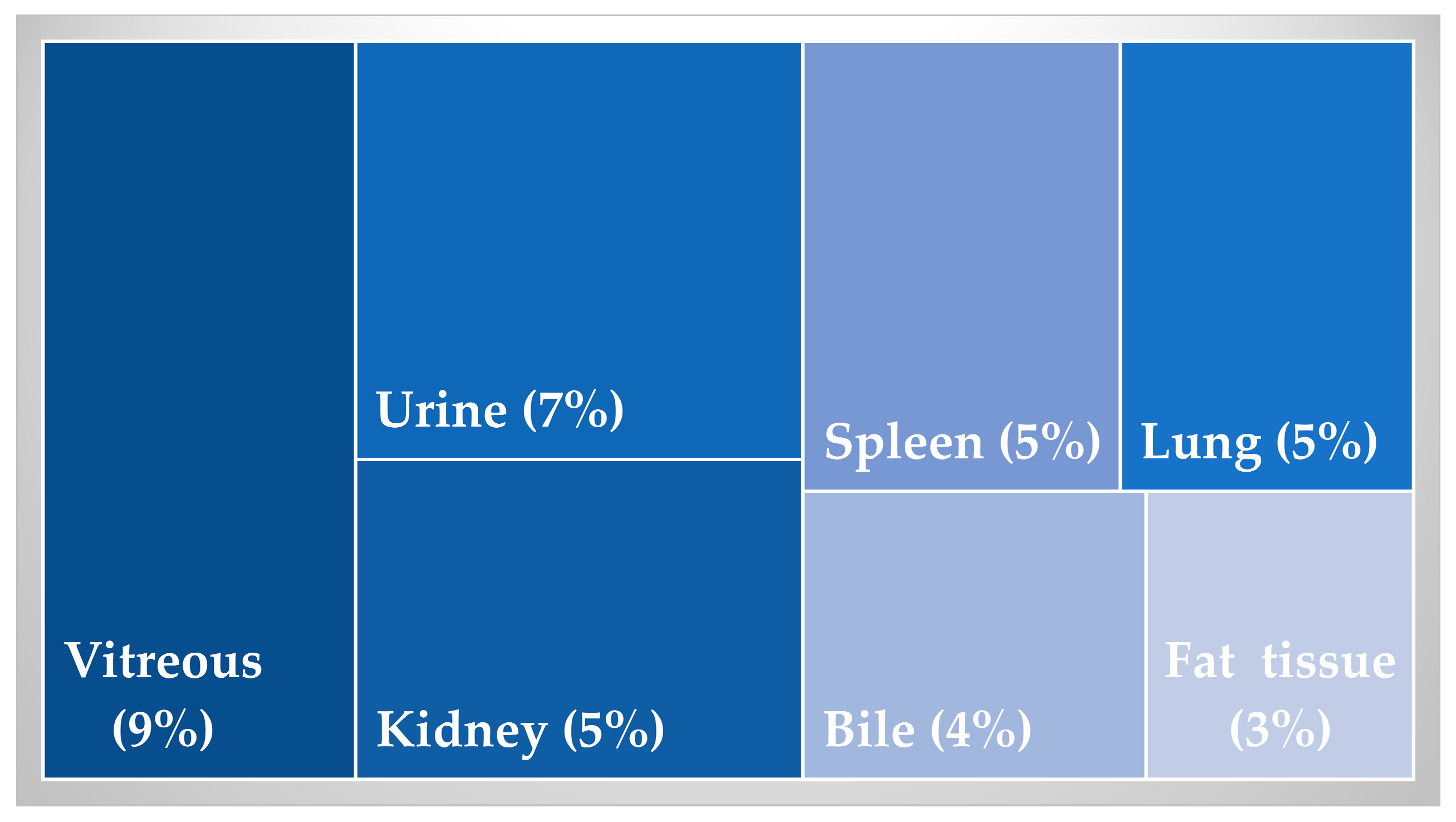Select the dark navy Vitreous treemap block

point(199,339)
